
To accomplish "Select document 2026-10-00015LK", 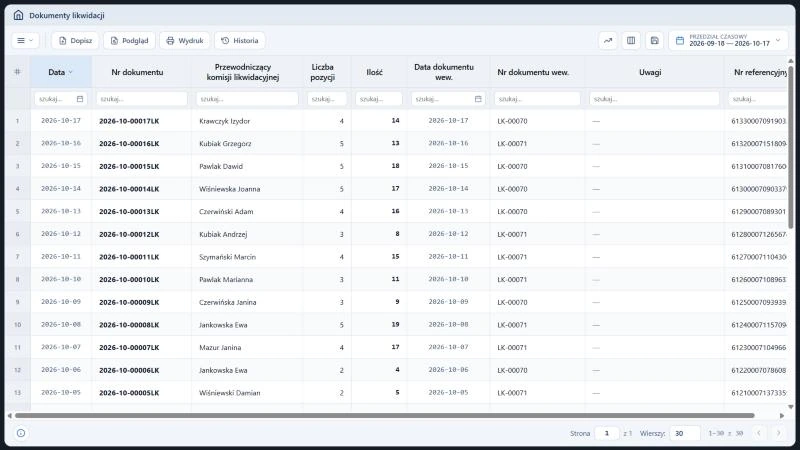I will pyautogui.click(x=129, y=166).
